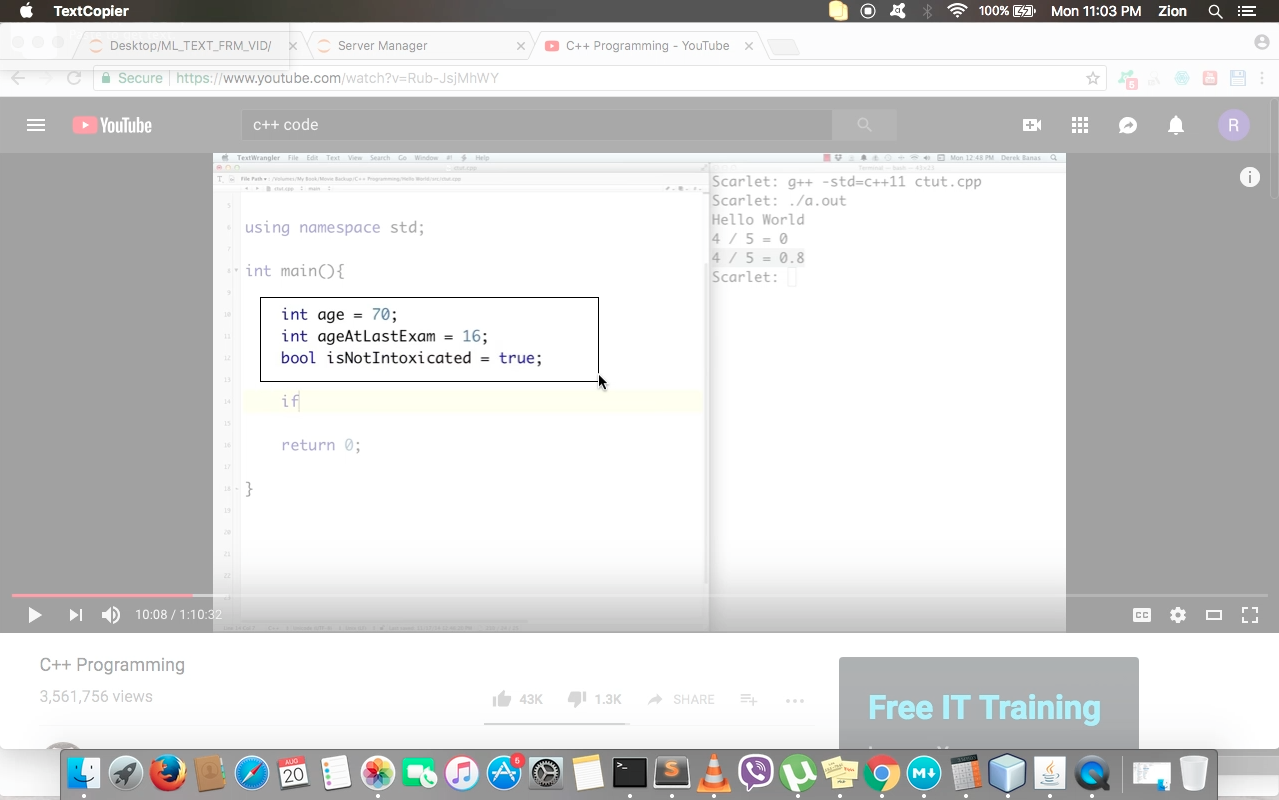The height and width of the screenshot is (800, 1279).
Task: Click the YouTube search magnifier button
Action: [864, 125]
